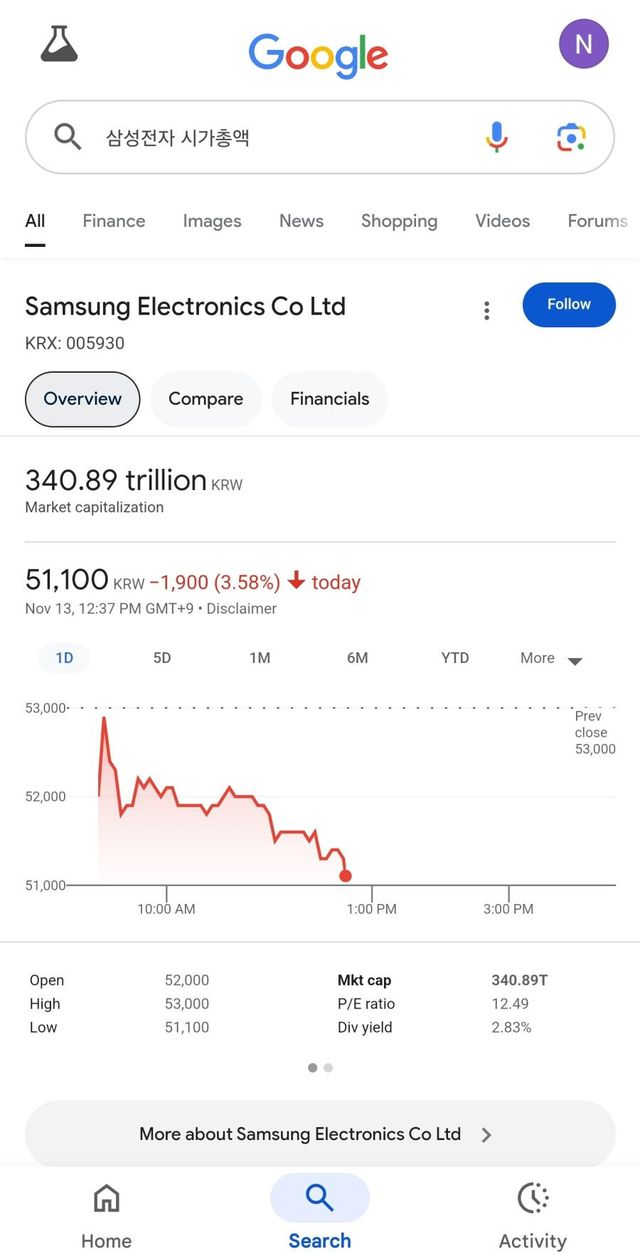Switch chart to YTD range
640x1254 pixels.
(454, 658)
